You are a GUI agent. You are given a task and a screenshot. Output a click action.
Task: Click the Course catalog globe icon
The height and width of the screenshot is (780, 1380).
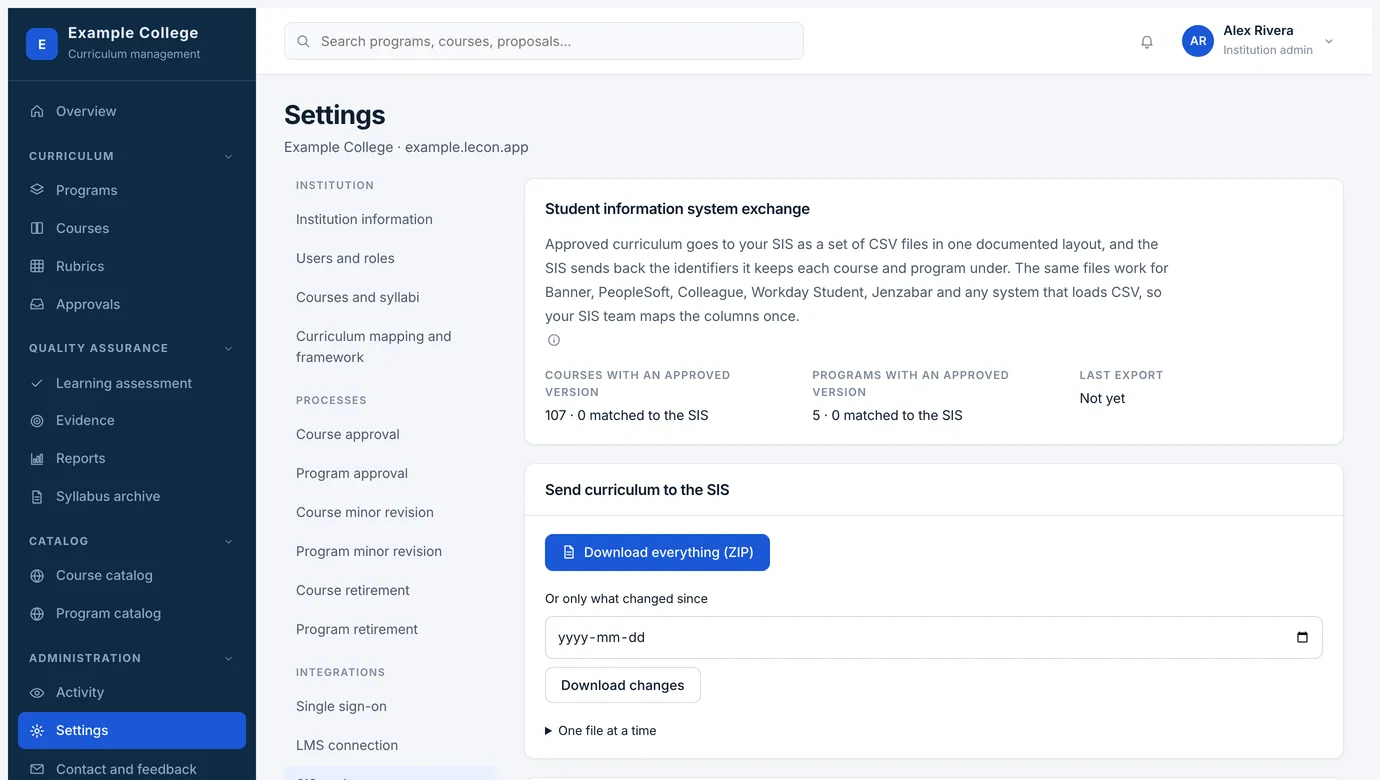37,576
